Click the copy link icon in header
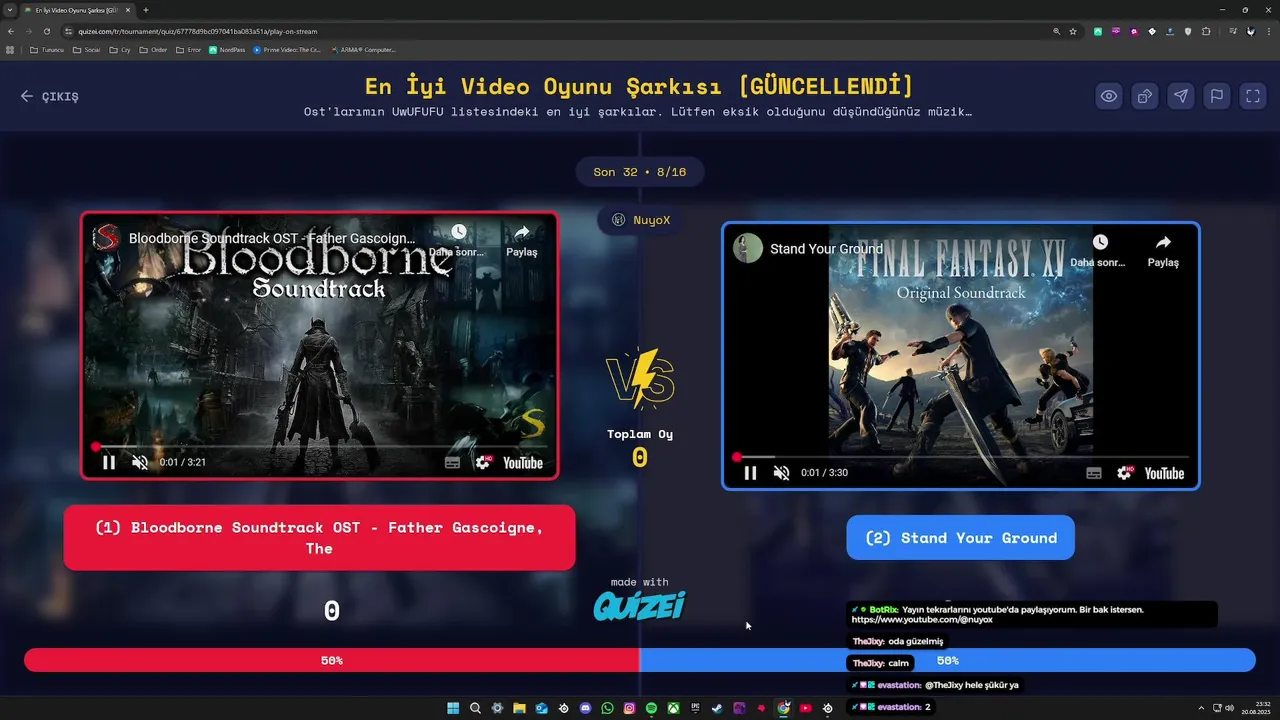 1145,96
